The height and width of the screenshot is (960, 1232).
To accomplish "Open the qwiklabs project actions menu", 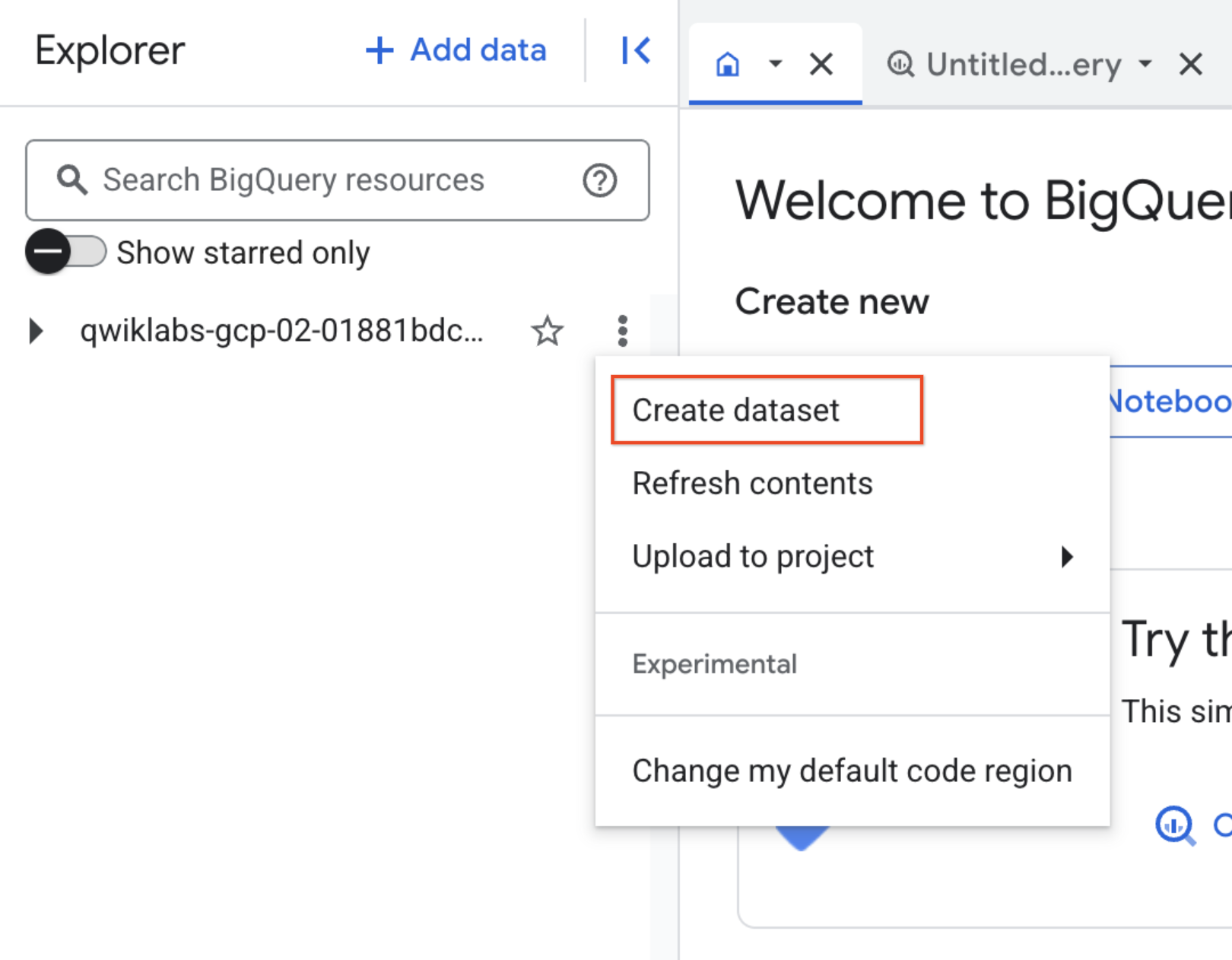I will point(622,331).
